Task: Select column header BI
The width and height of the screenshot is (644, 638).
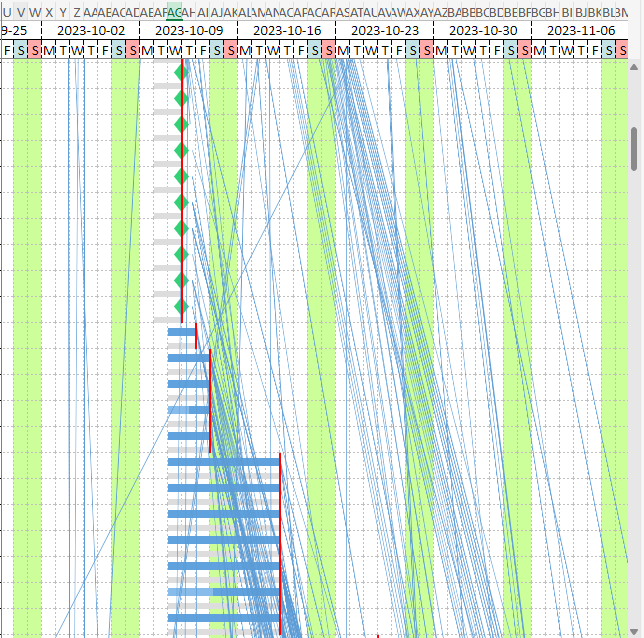Action: (x=566, y=13)
